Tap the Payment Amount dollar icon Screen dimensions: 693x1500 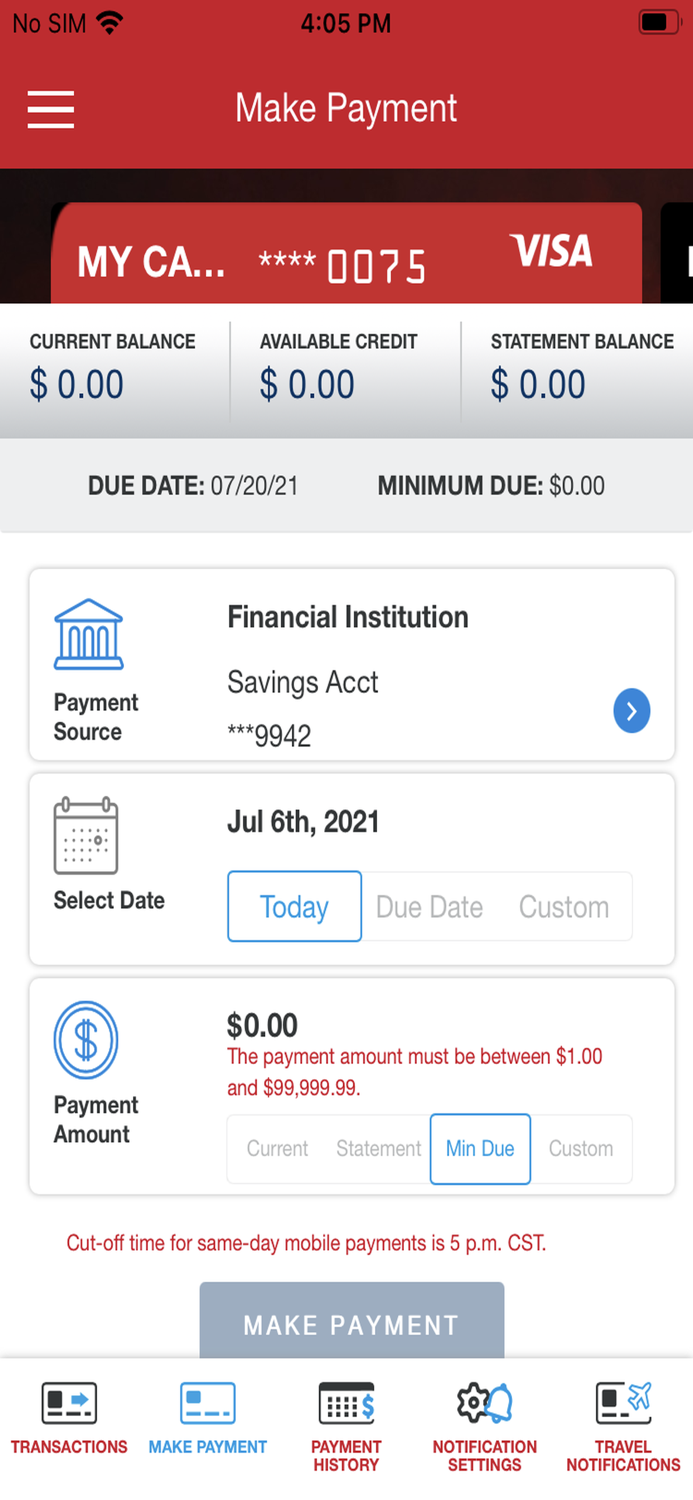86,1039
